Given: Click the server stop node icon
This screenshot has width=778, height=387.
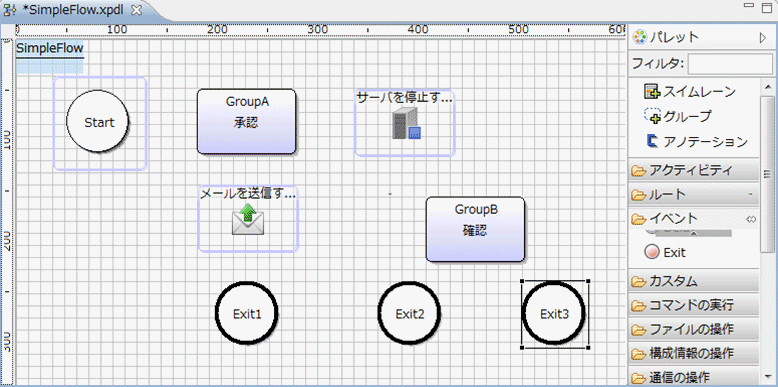Looking at the screenshot, I should [x=406, y=123].
